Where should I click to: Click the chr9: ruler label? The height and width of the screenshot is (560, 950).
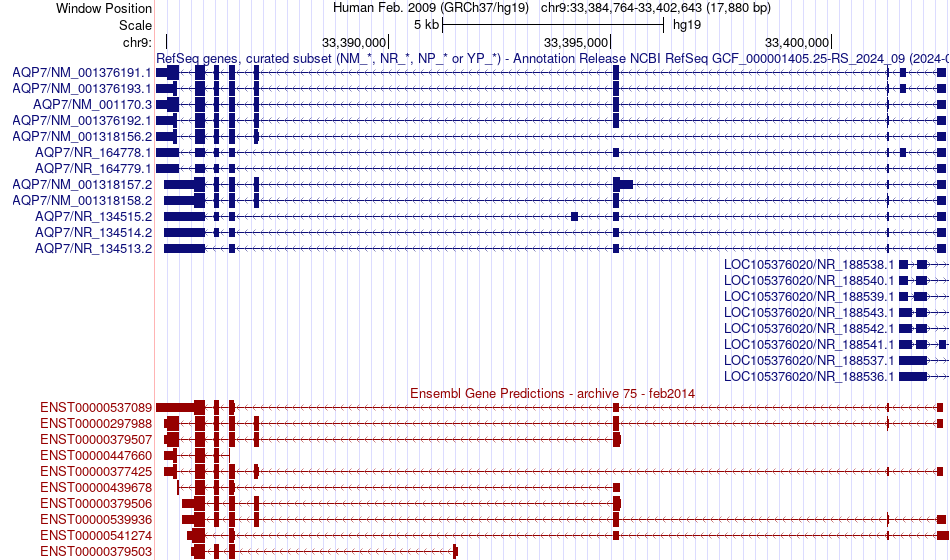pos(137,42)
